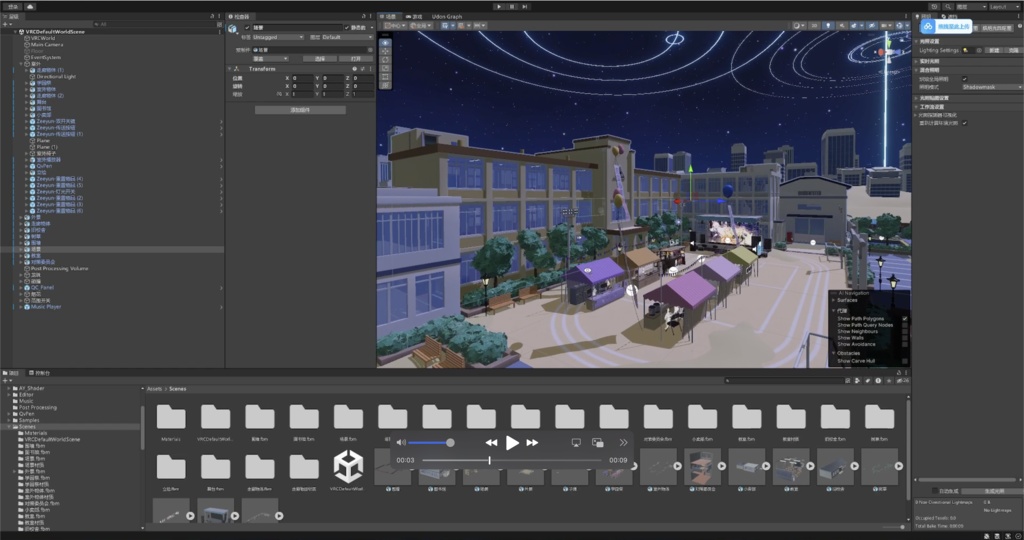Open the cloud services icon at top left
This screenshot has height=540, width=1024.
pos(30,7)
